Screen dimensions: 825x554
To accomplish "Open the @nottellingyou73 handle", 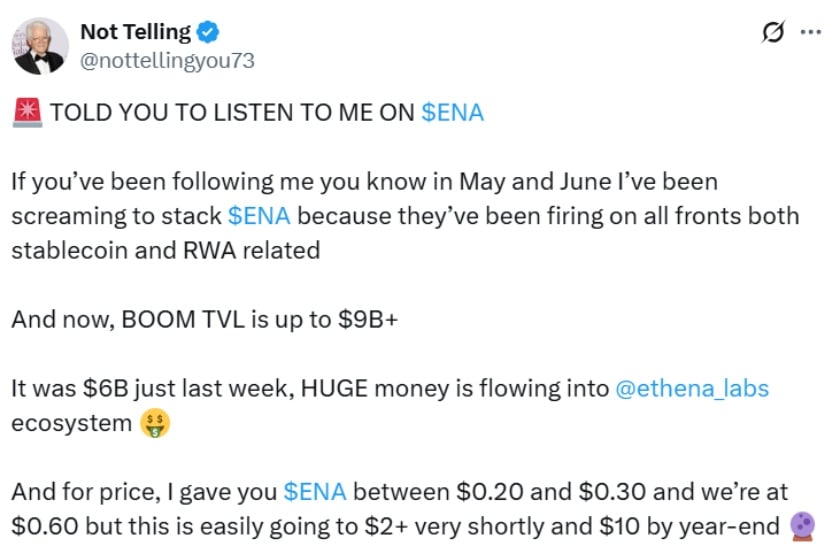I will [167, 61].
